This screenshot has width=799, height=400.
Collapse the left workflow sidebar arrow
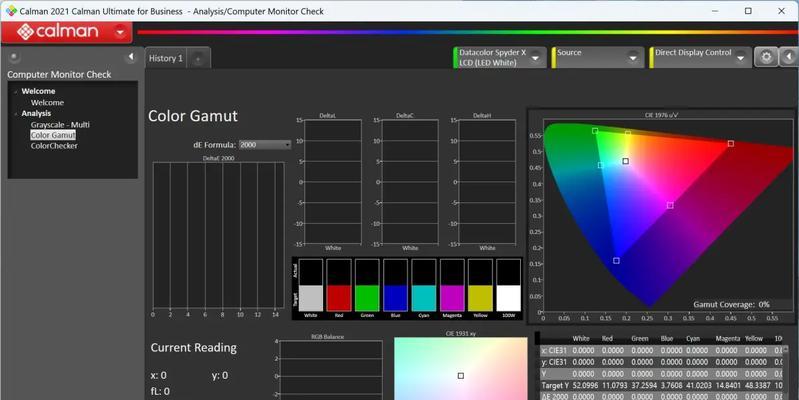coord(130,57)
